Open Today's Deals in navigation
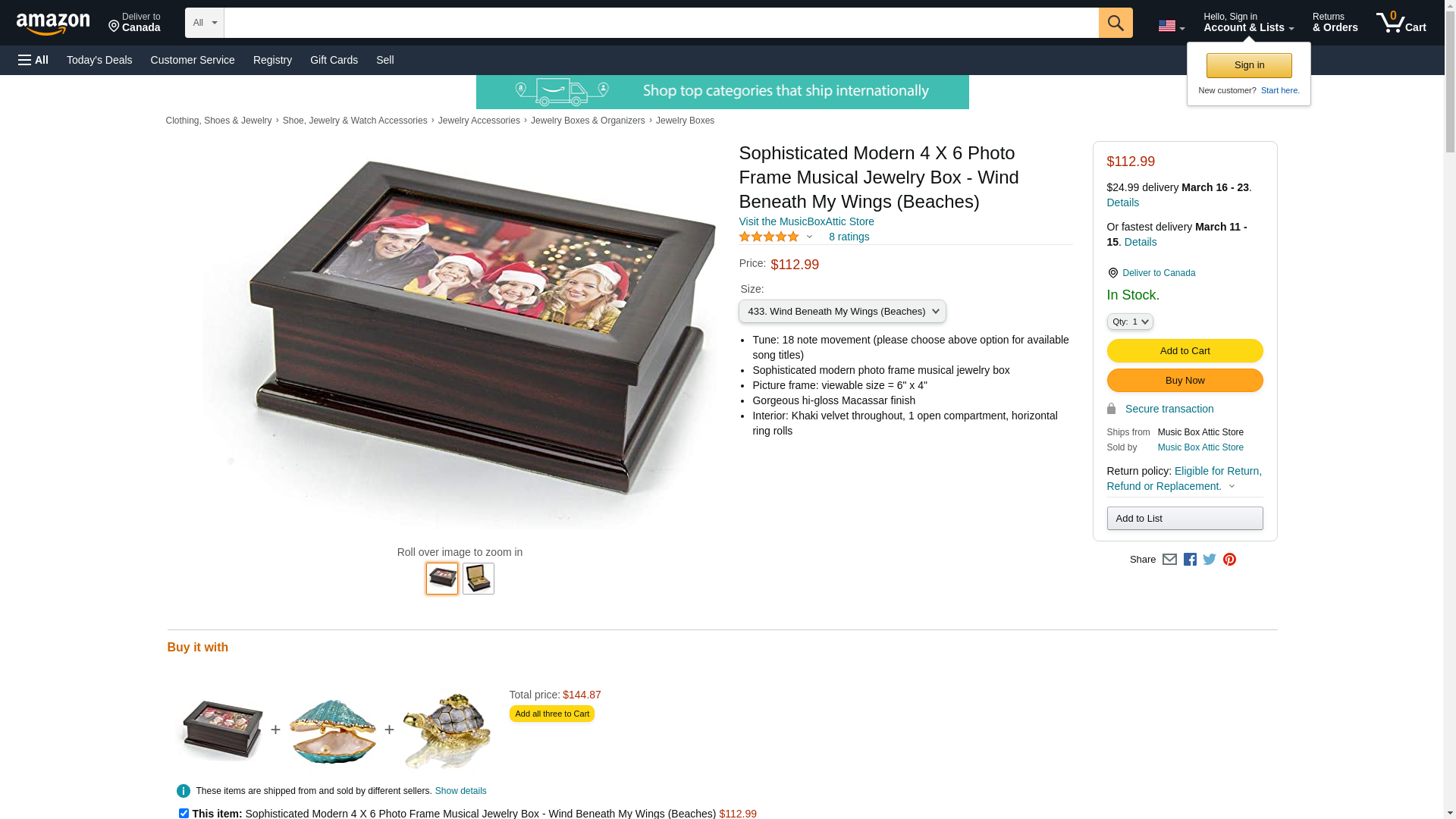 pyautogui.click(x=99, y=60)
